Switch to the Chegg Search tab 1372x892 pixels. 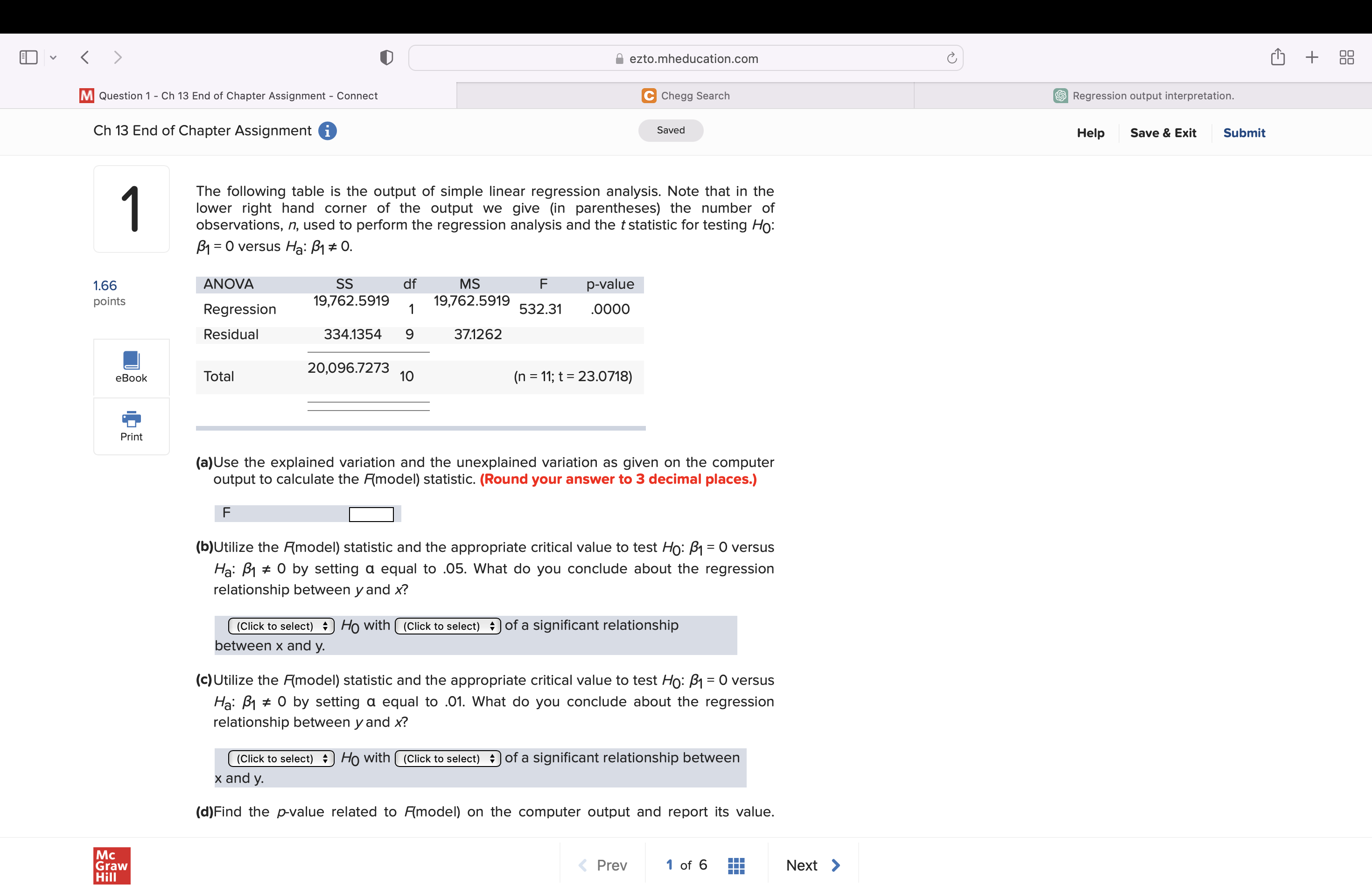[686, 96]
